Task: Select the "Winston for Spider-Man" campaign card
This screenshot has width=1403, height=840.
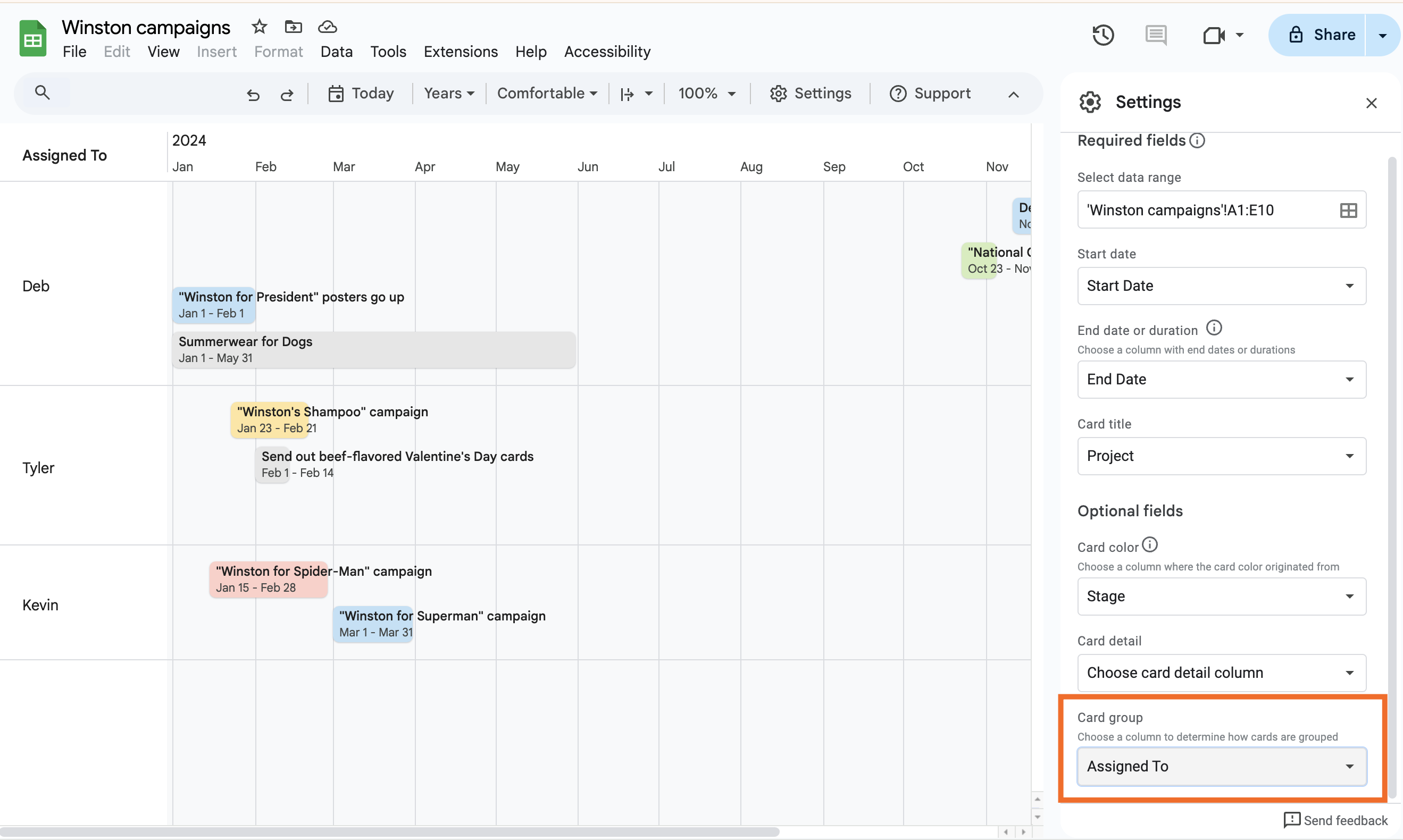Action: (x=269, y=579)
